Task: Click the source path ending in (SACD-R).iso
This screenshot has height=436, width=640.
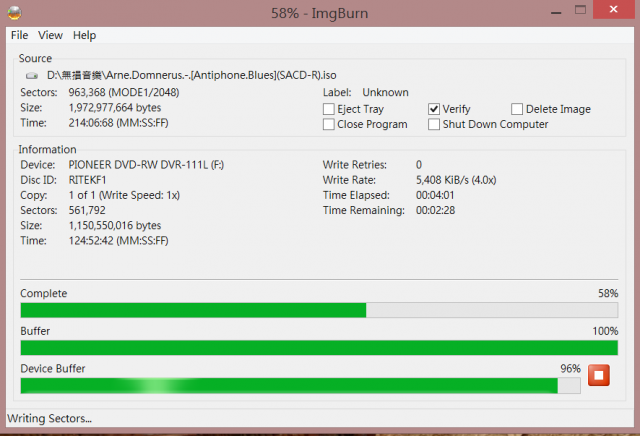Action: click(x=191, y=76)
